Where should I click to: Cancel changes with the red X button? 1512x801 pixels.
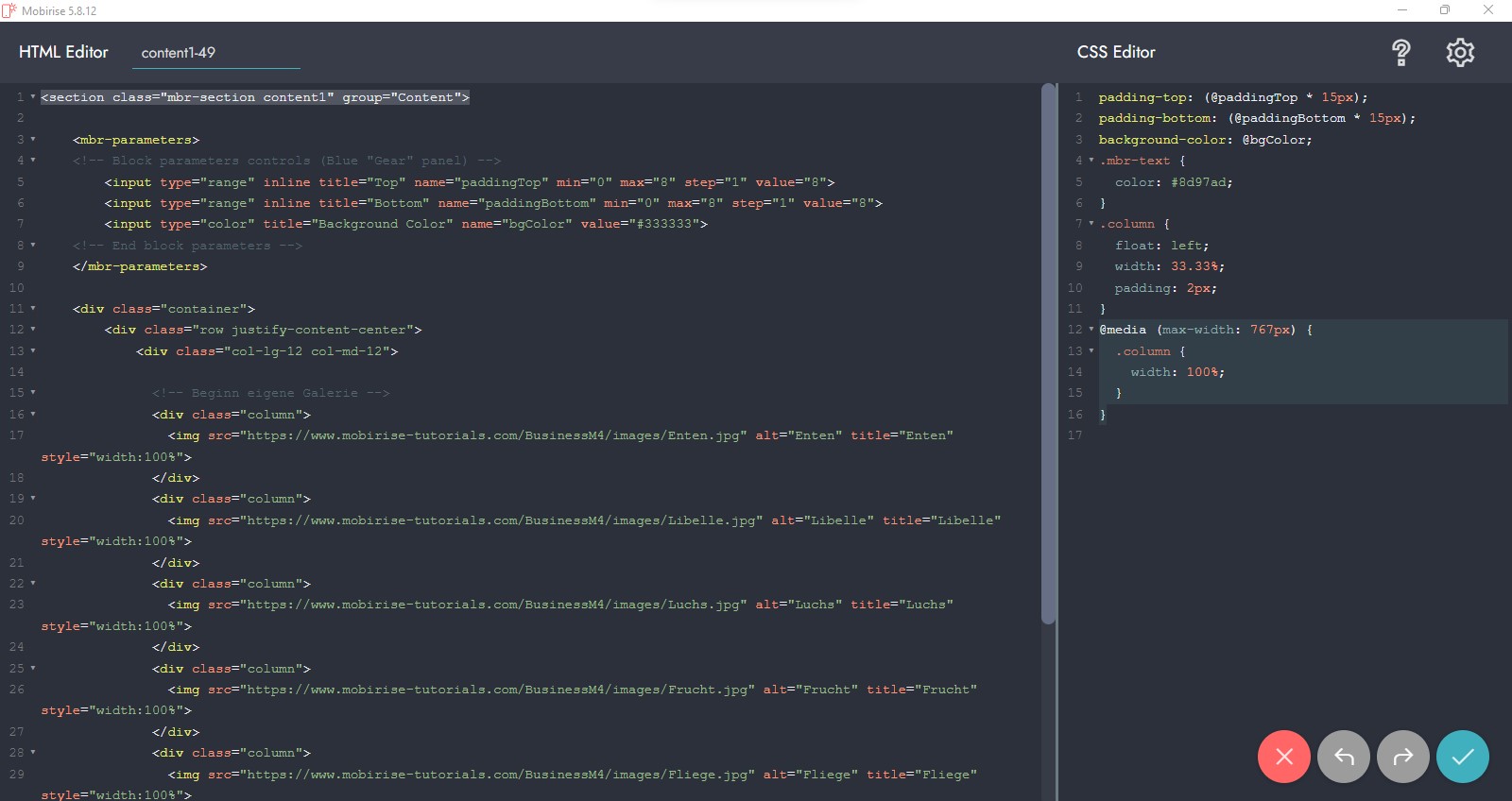pos(1283,757)
